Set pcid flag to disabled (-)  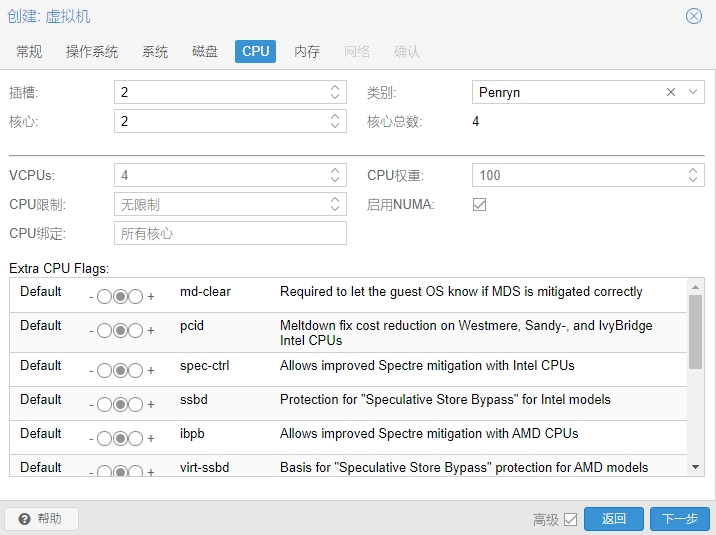click(105, 331)
